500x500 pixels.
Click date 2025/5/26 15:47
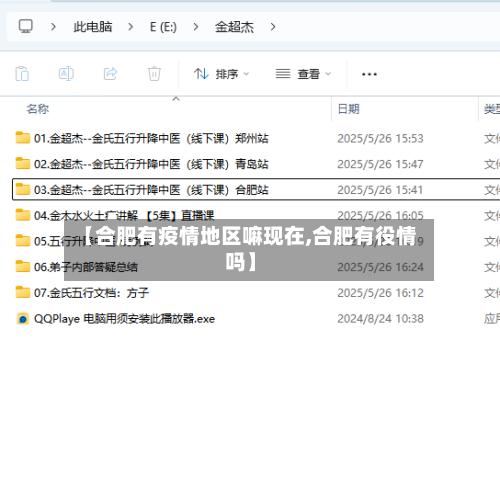point(380,164)
